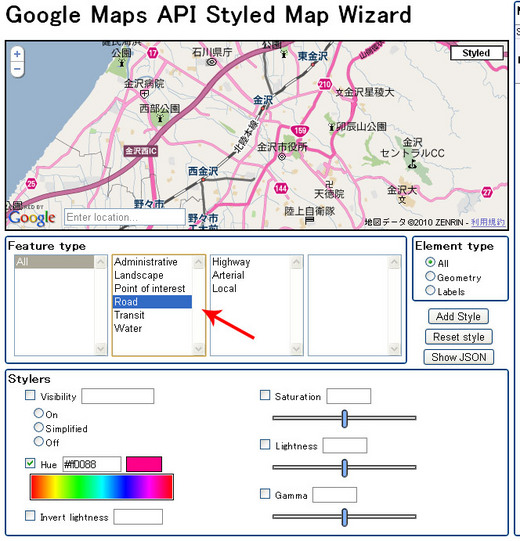Viewport: 520px width, 541px height.
Task: Enable the Gamma checkbox
Action: [265, 494]
